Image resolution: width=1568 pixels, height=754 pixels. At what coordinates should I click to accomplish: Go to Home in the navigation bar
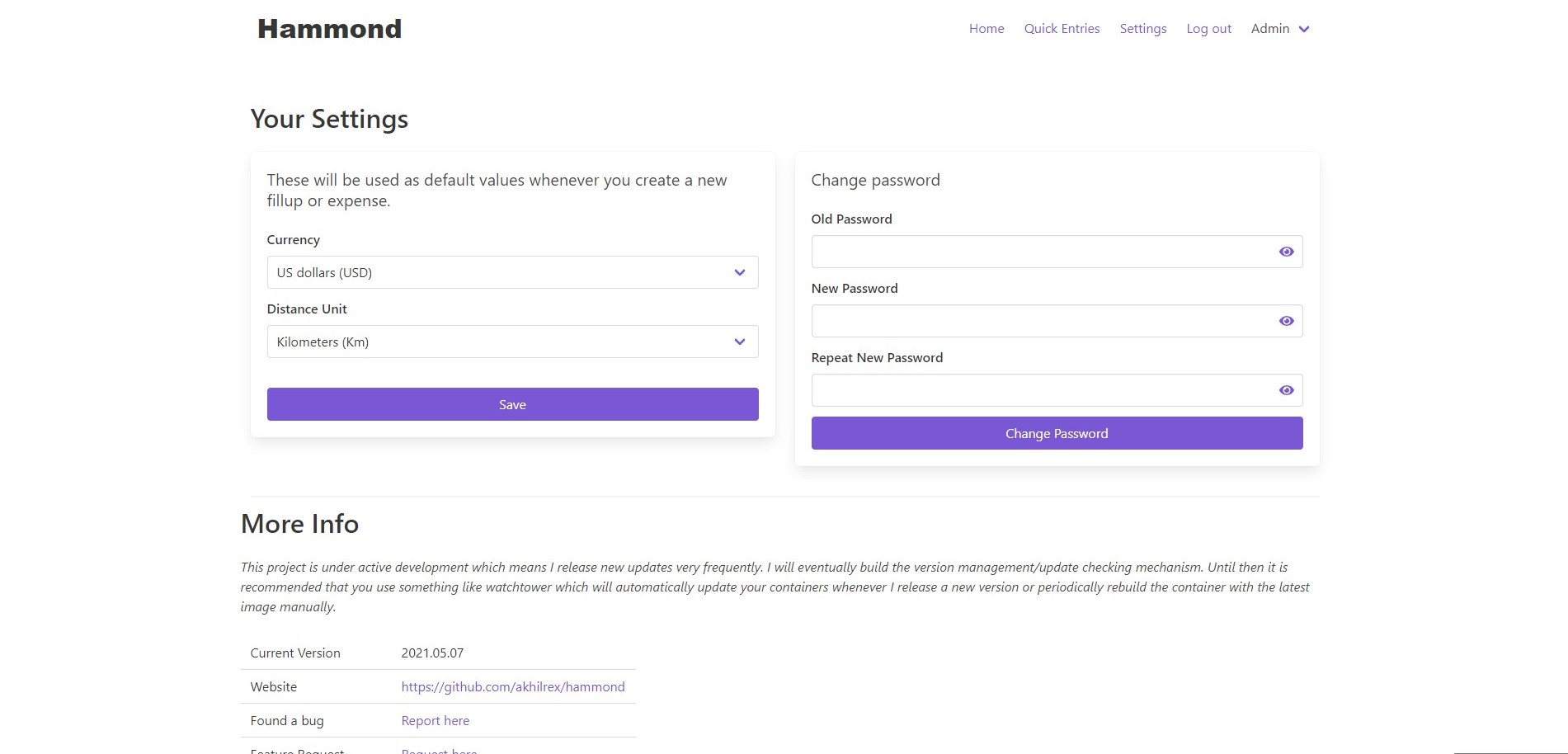(986, 29)
